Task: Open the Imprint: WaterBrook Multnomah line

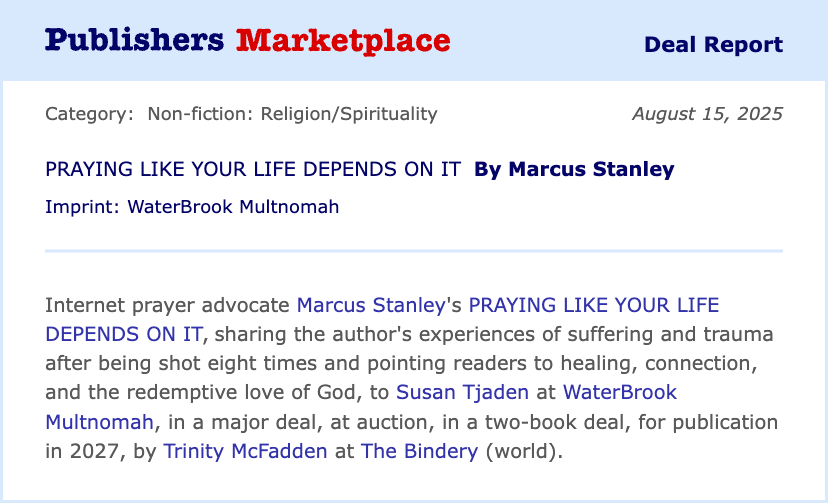Action: [192, 207]
